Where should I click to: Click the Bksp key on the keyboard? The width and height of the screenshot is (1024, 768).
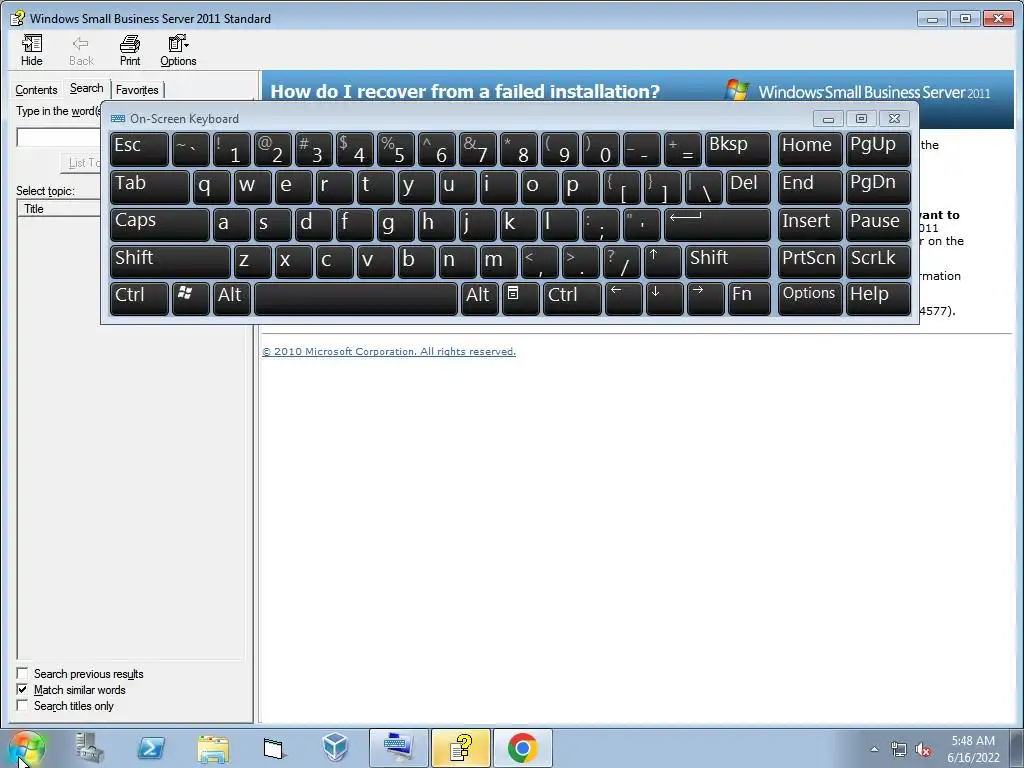point(737,149)
